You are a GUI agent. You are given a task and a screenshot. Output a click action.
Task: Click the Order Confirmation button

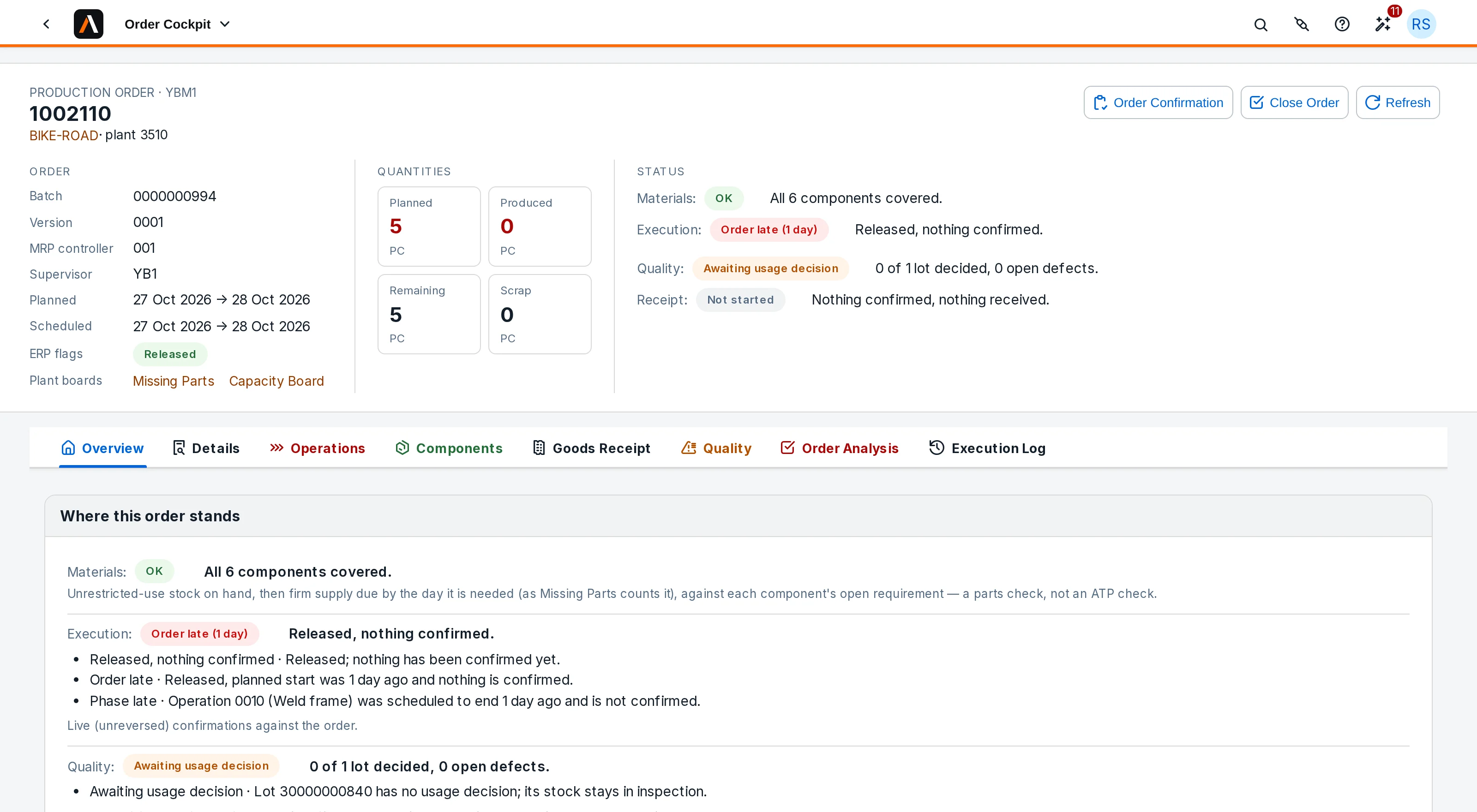point(1158,102)
